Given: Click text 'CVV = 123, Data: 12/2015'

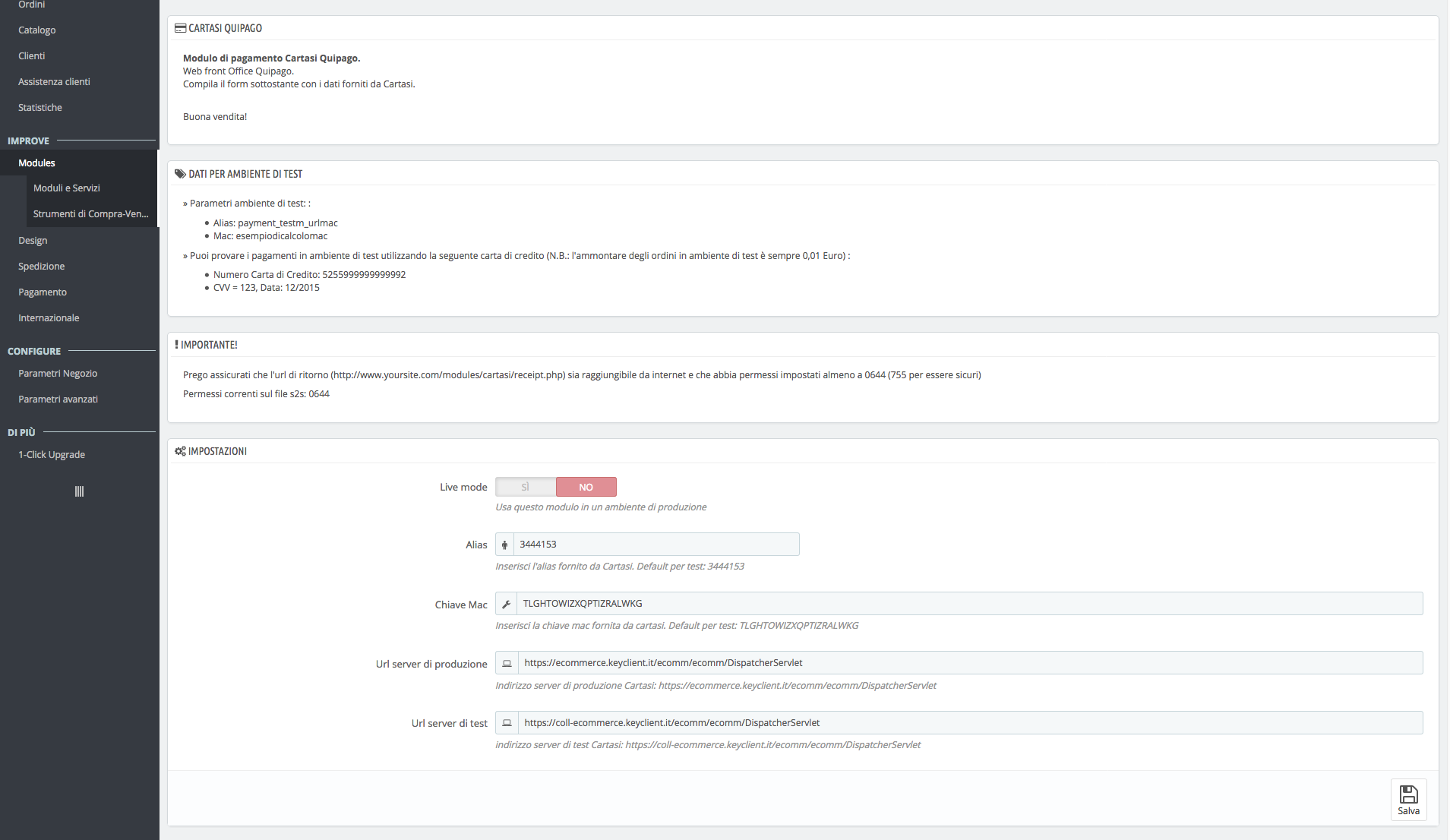Looking at the screenshot, I should click(x=267, y=288).
